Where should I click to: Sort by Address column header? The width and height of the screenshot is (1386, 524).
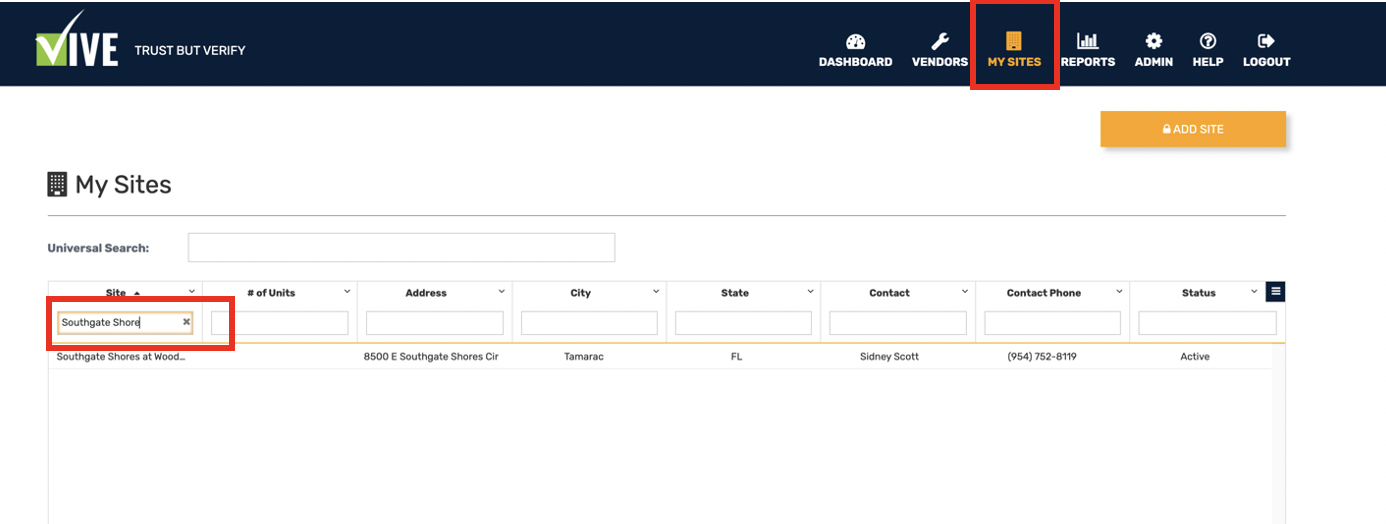pyautogui.click(x=426, y=293)
